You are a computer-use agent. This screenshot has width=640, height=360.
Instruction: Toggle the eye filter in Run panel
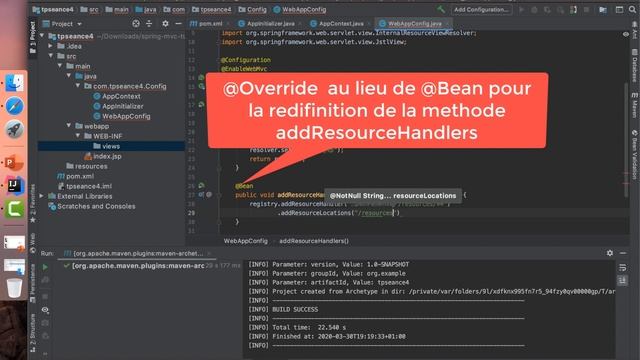tap(45, 310)
